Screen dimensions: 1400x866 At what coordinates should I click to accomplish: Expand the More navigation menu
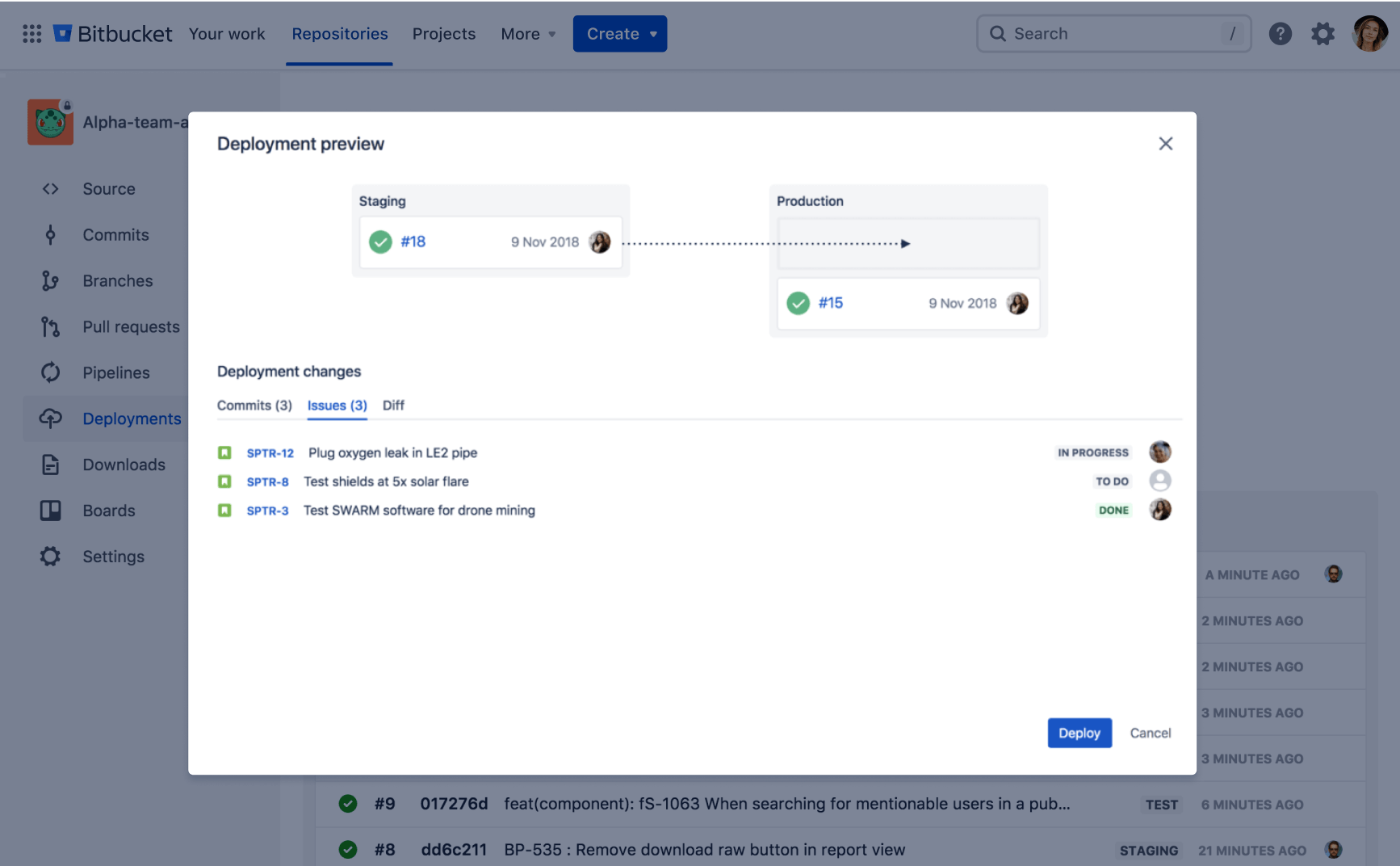click(527, 34)
